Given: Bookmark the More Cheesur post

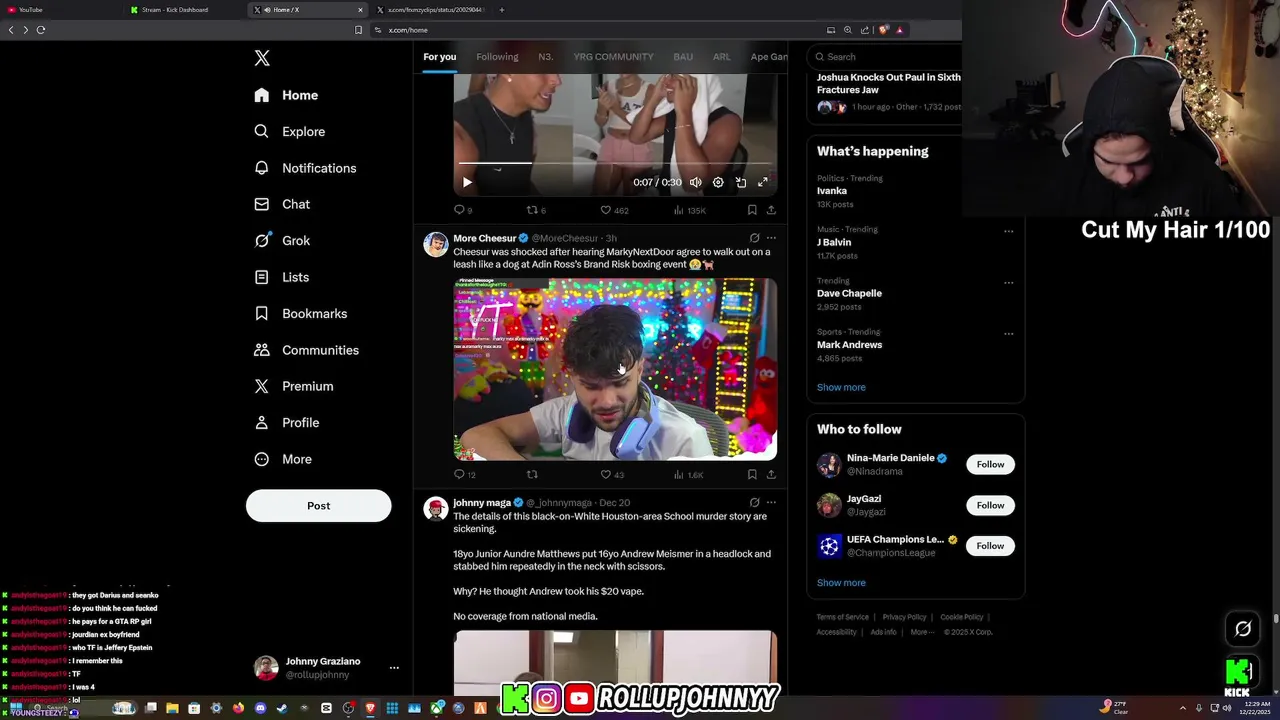Looking at the screenshot, I should click(752, 474).
